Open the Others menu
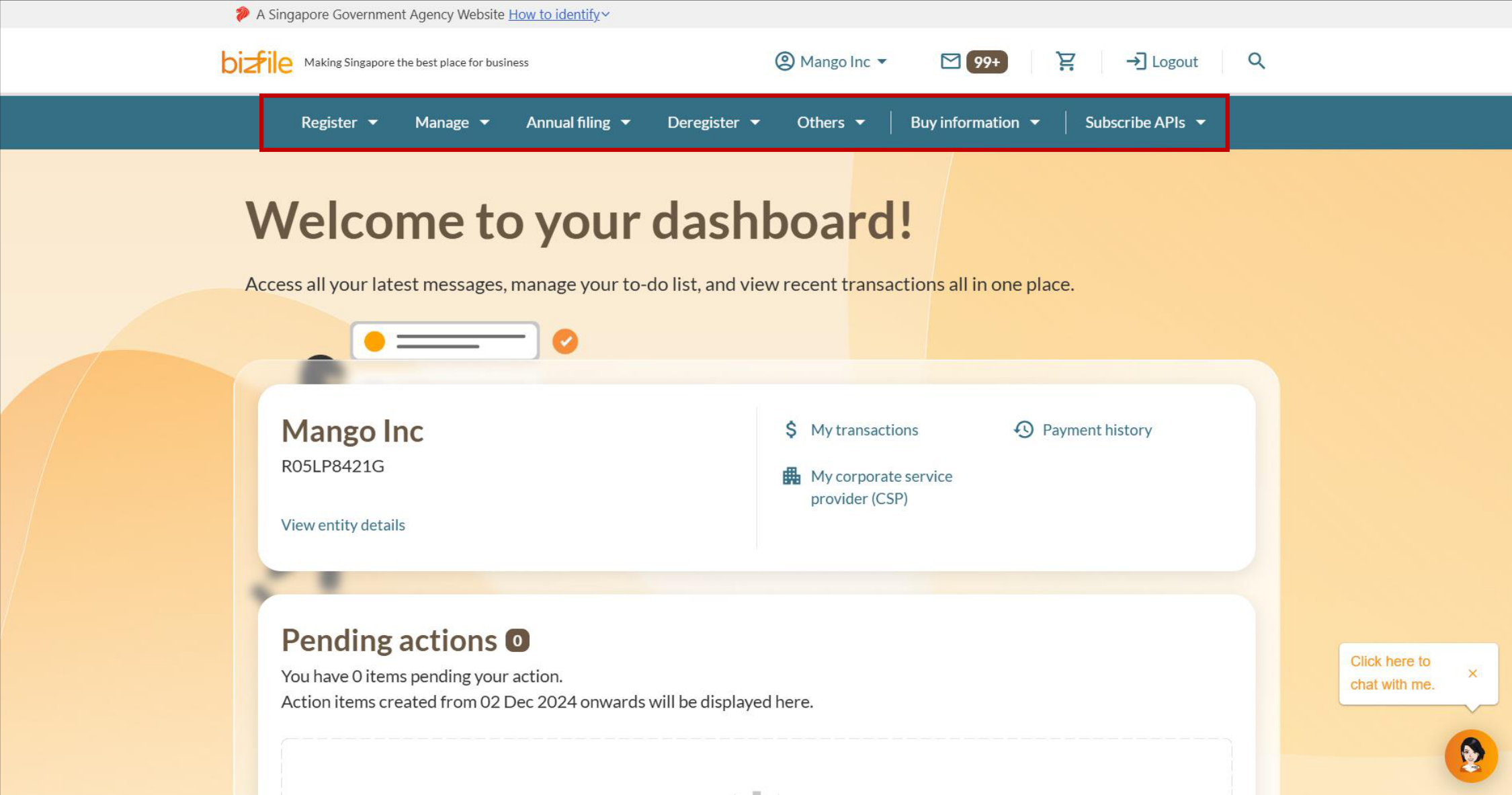This screenshot has height=795, width=1512. pos(831,122)
